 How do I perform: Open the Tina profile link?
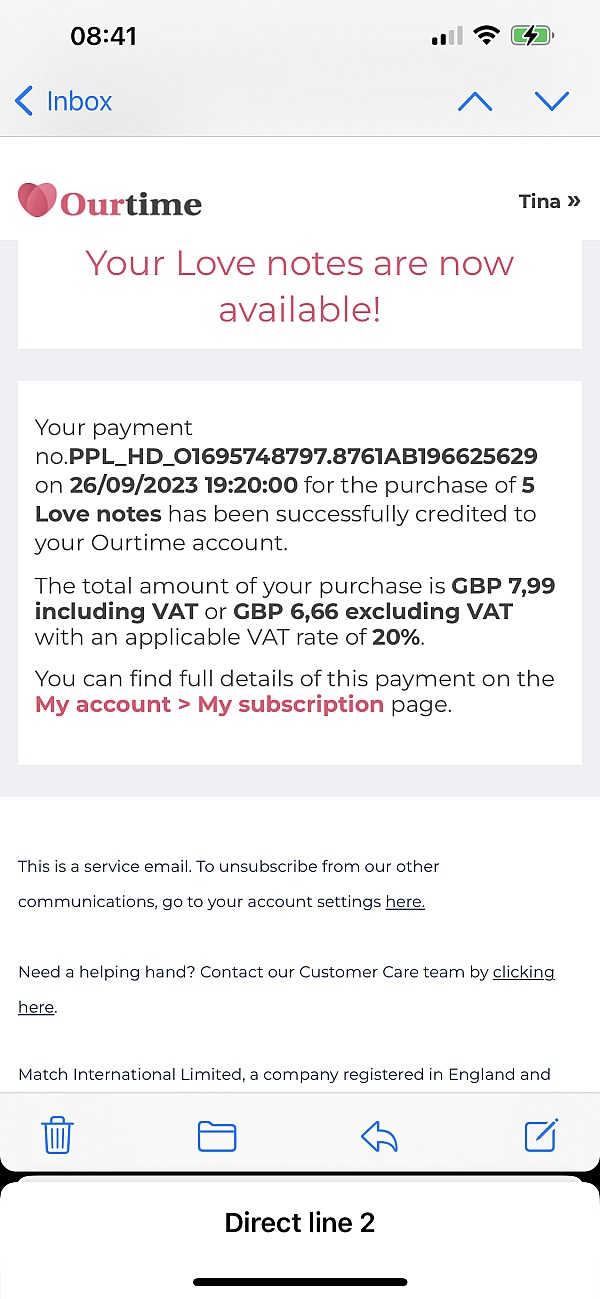tap(549, 201)
